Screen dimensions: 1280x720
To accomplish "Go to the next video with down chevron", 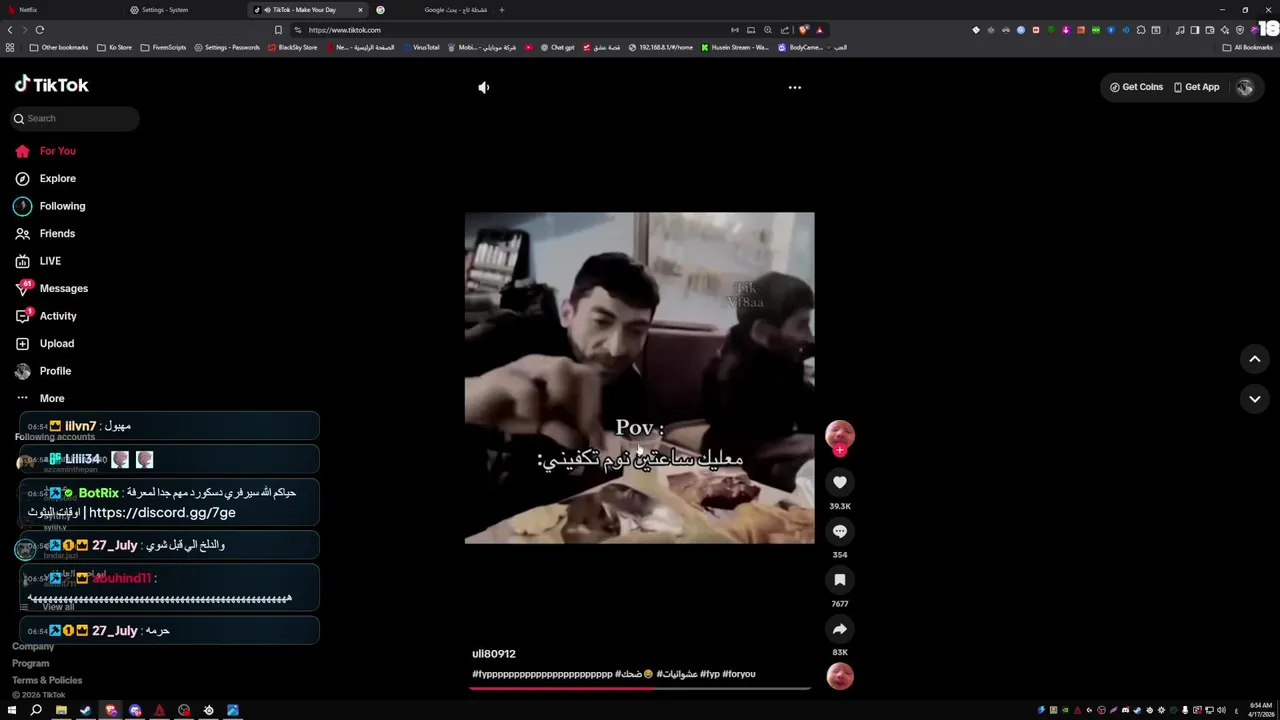I will pos(1254,399).
